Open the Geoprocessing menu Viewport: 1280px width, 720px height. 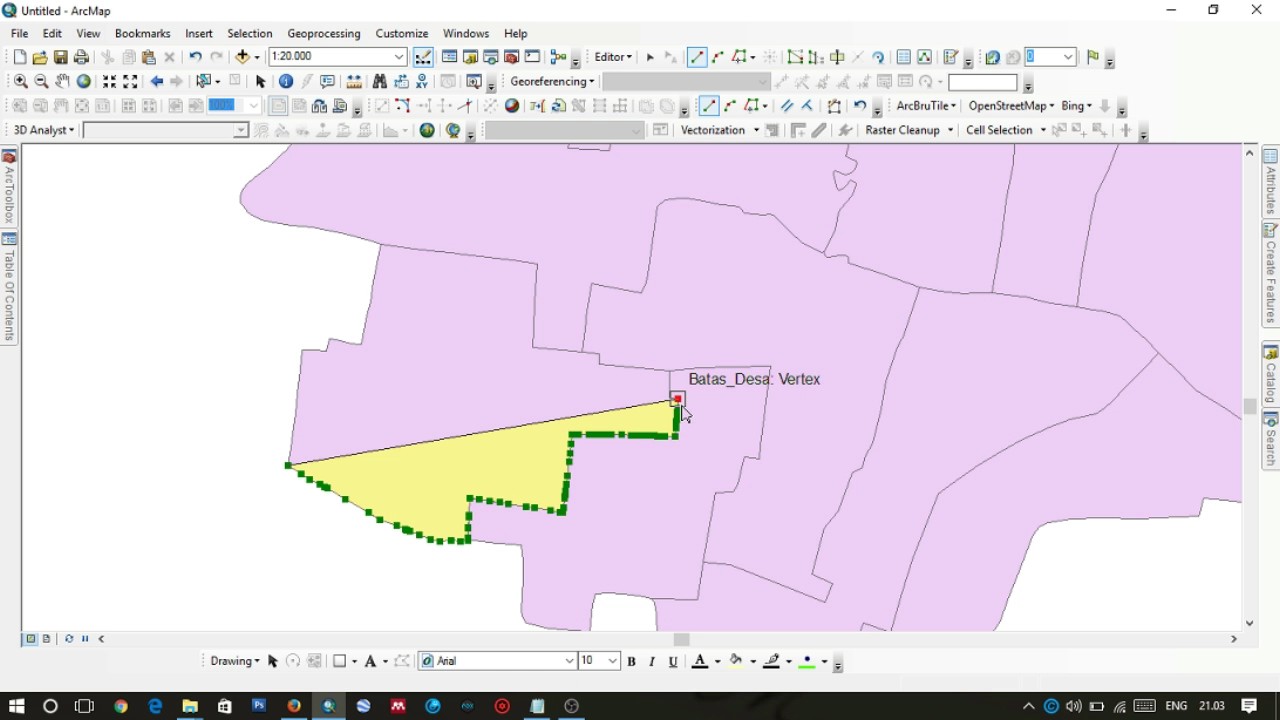point(324,33)
